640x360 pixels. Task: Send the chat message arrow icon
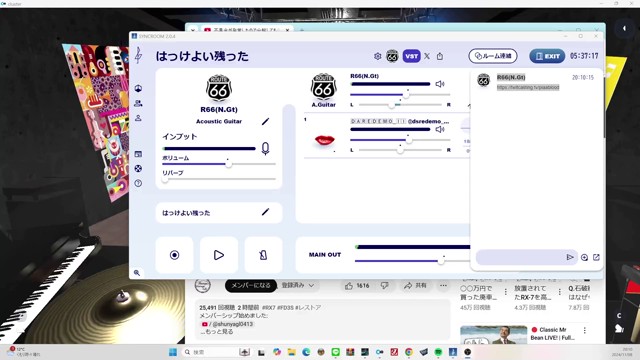570,257
